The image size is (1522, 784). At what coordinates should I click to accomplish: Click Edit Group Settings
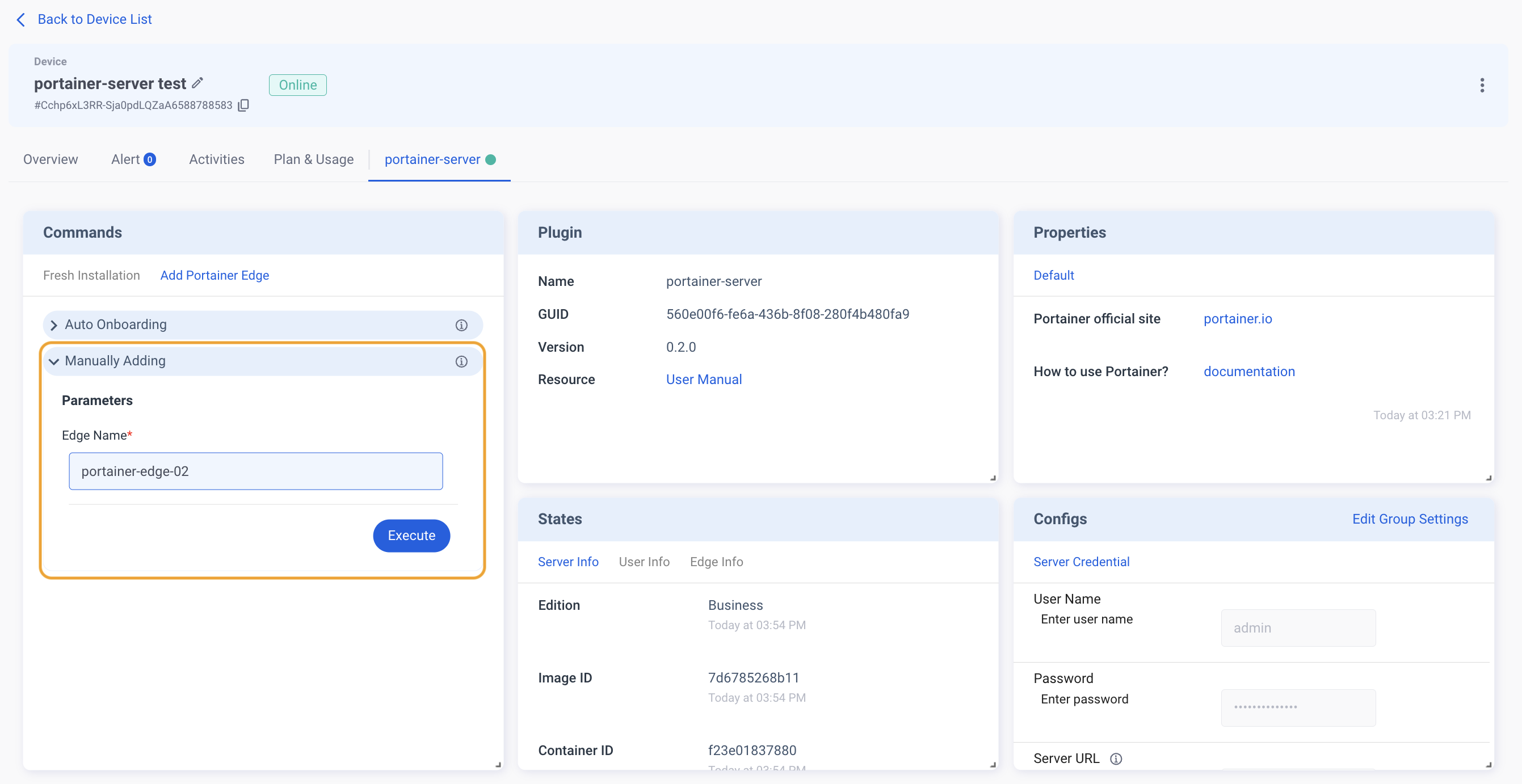coord(1410,519)
